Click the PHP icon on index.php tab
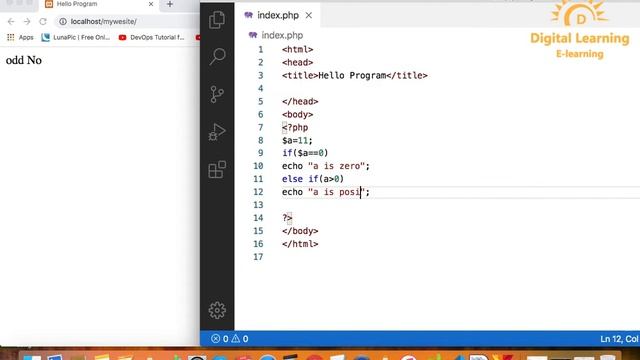This screenshot has width=640, height=360. click(248, 15)
